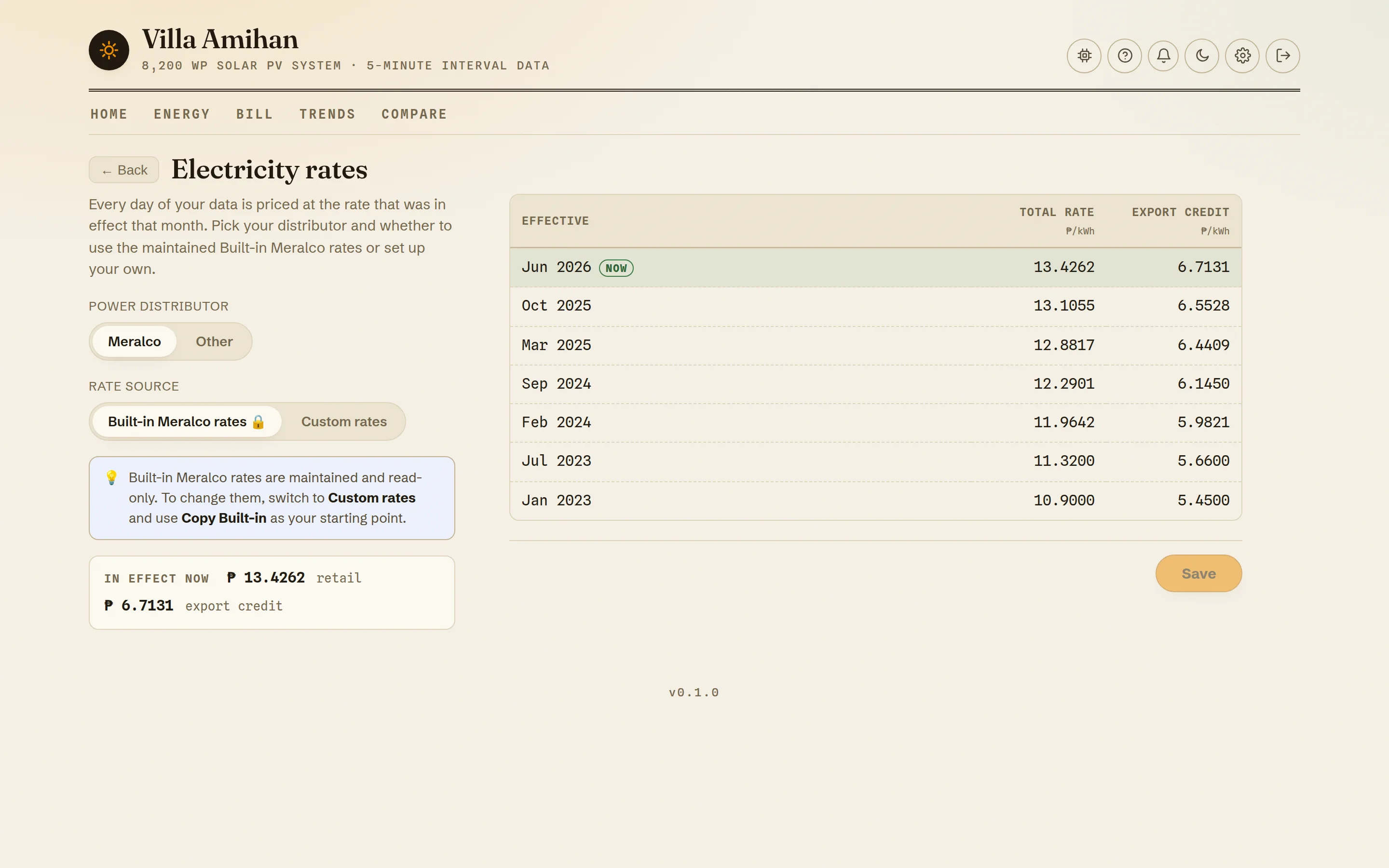Screen dimensions: 1389x868
Task: Click the logout arrow icon
Action: tap(1283, 55)
